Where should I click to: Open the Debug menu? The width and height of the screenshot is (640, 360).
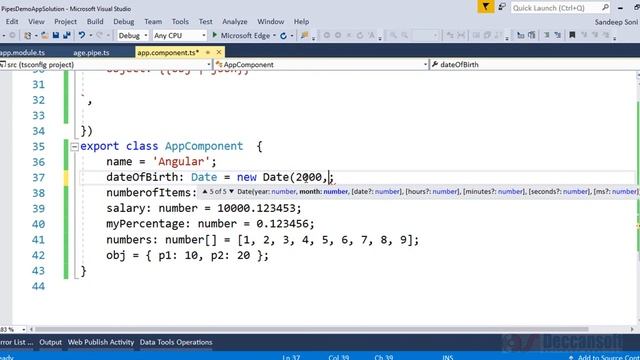[124, 22]
